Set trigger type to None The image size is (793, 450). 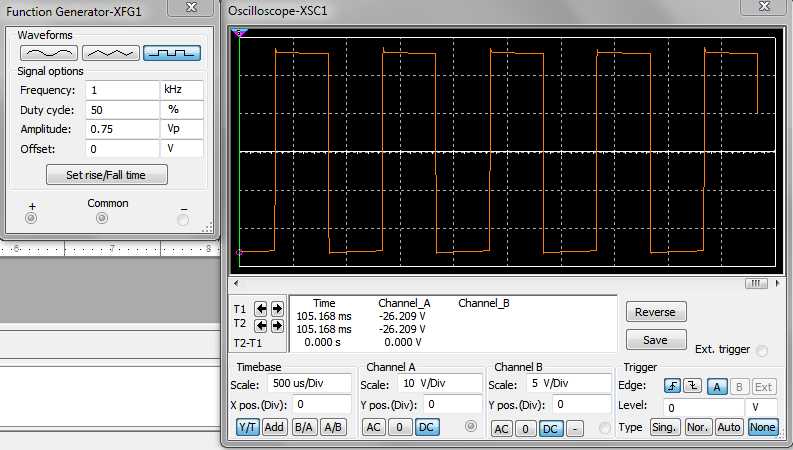(x=762, y=427)
